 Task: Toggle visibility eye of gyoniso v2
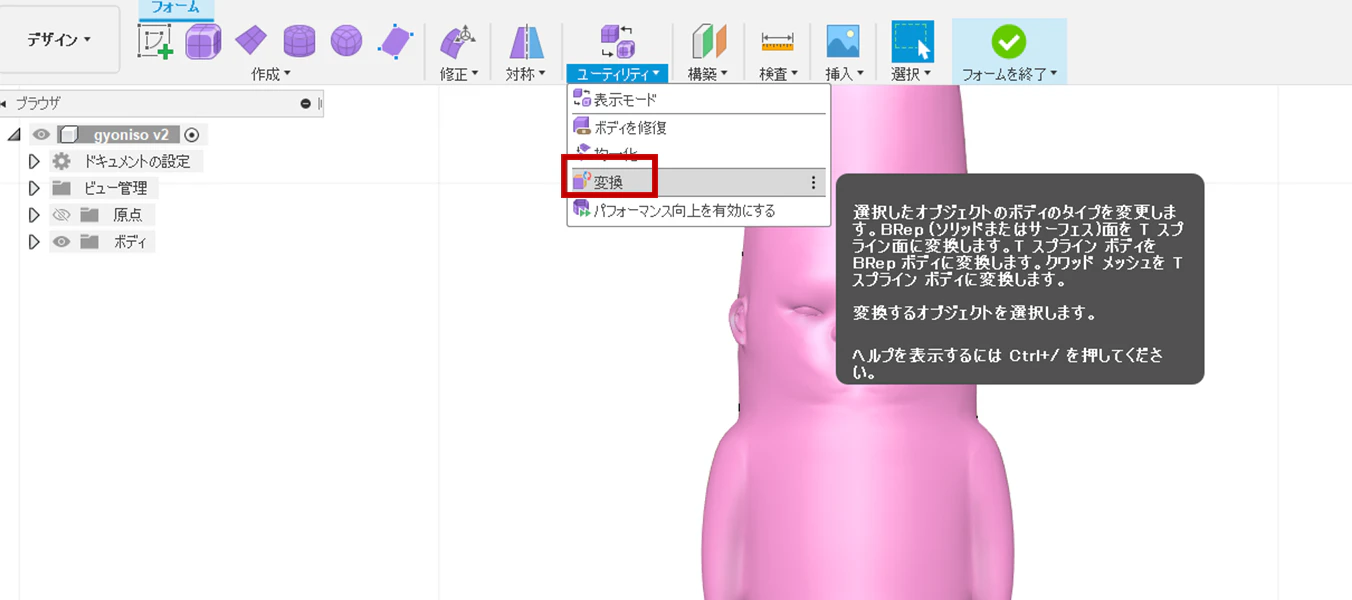click(x=41, y=135)
